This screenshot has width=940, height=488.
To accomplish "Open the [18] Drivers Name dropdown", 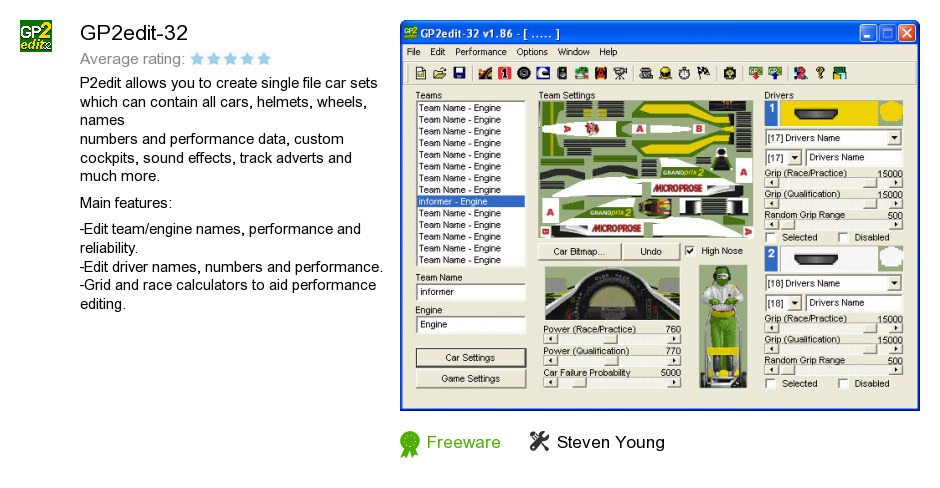I will pyautogui.click(x=894, y=283).
